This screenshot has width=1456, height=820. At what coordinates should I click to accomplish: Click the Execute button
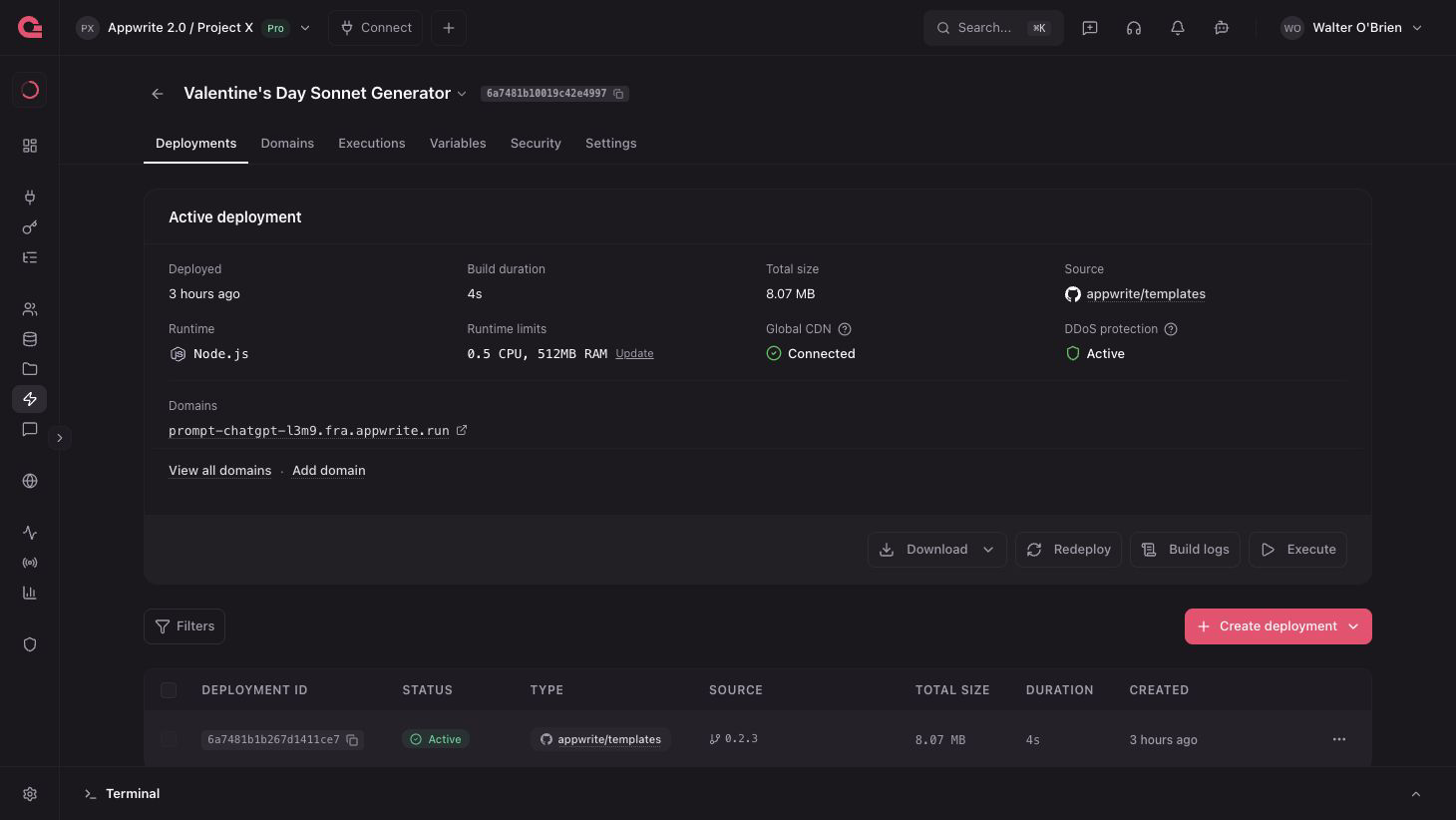pos(1297,550)
